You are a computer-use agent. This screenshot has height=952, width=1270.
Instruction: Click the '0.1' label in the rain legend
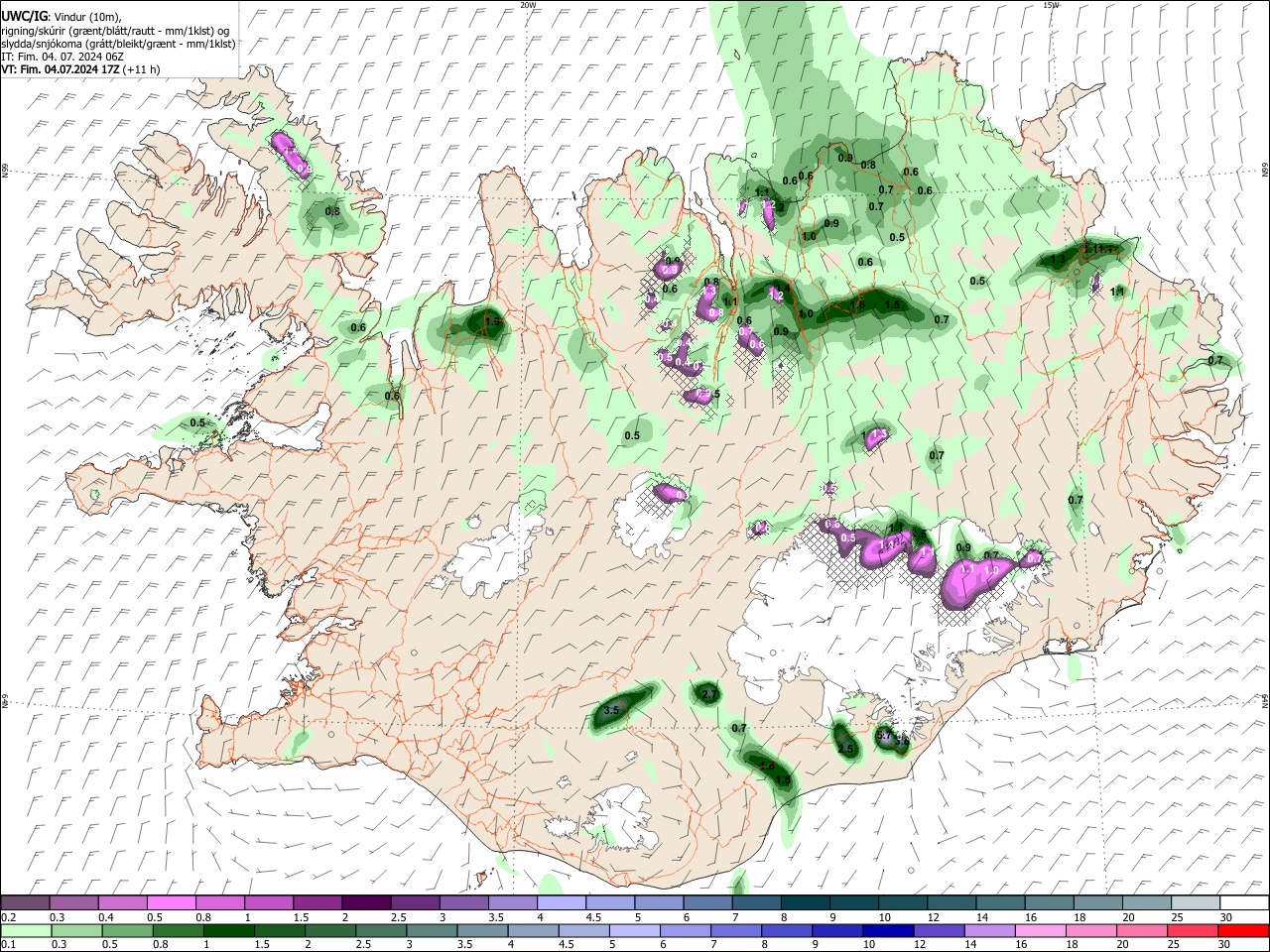pos(8,944)
